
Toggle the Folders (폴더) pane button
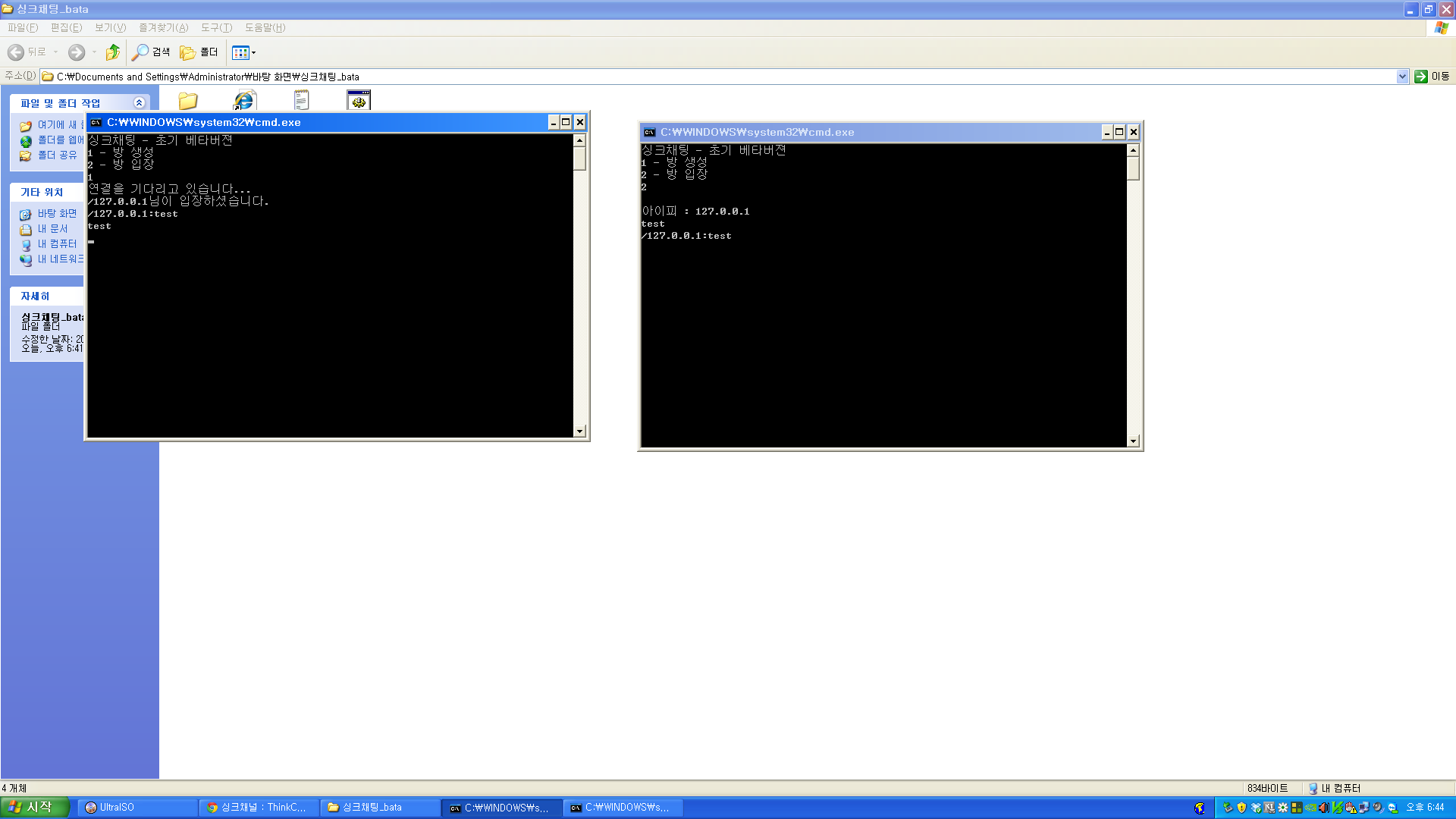point(199,52)
